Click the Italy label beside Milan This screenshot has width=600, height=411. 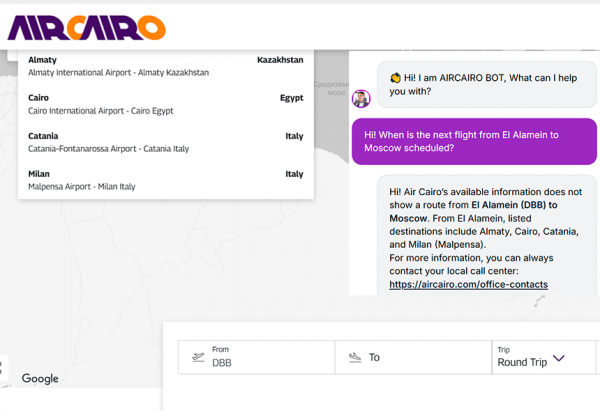point(294,174)
